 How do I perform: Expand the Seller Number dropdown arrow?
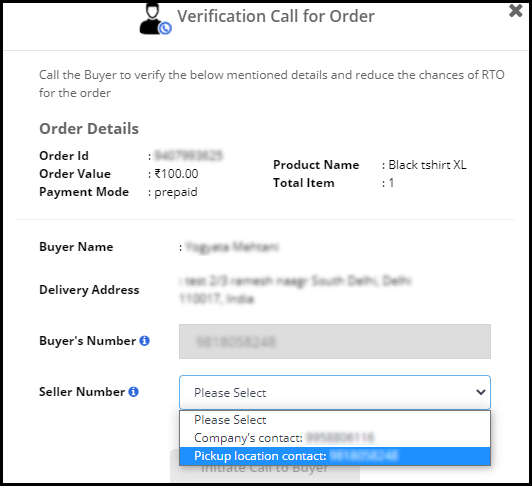pos(480,392)
